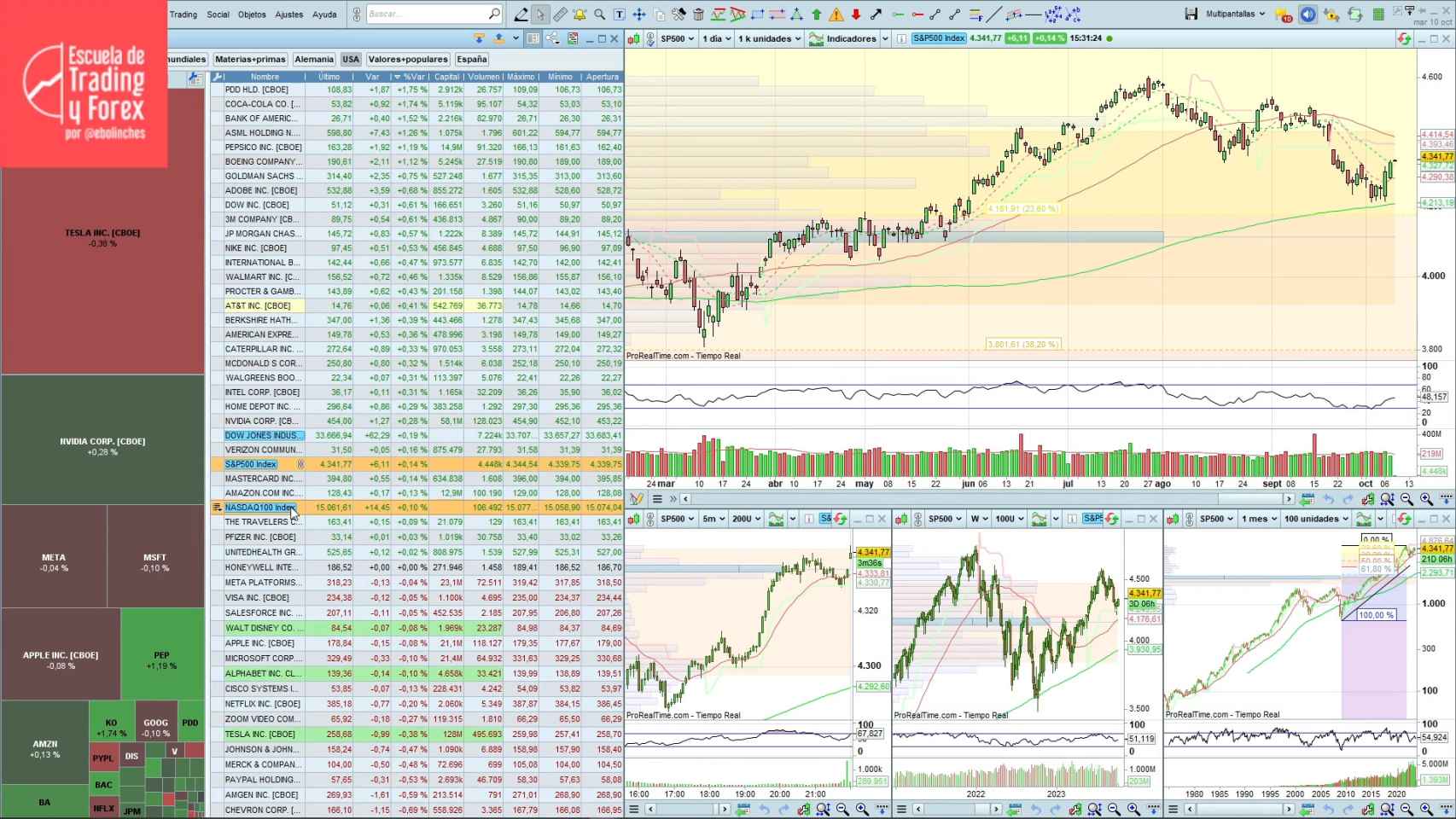Image resolution: width=1456 pixels, height=819 pixels.
Task: Open the Objetos menu
Action: [x=252, y=15]
